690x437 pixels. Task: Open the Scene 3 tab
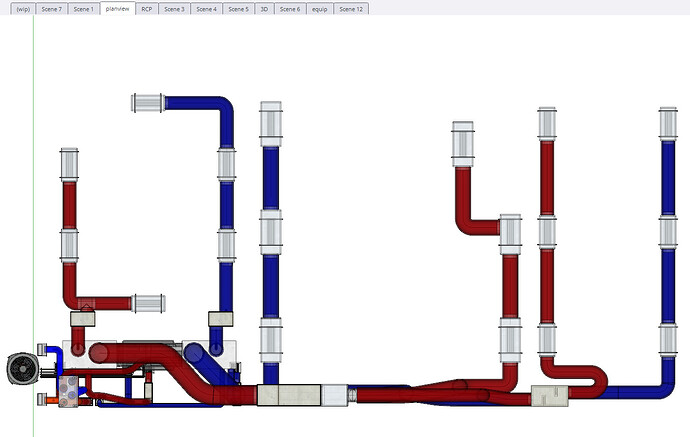[174, 9]
